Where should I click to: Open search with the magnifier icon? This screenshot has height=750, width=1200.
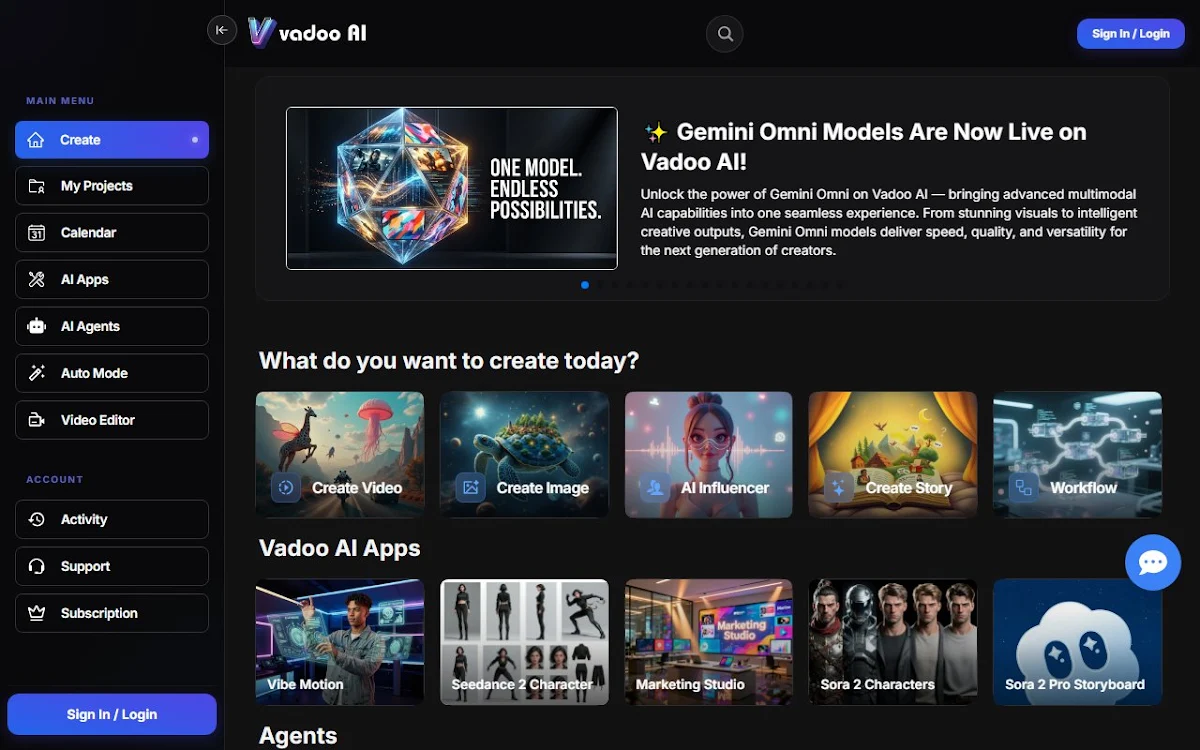[725, 34]
